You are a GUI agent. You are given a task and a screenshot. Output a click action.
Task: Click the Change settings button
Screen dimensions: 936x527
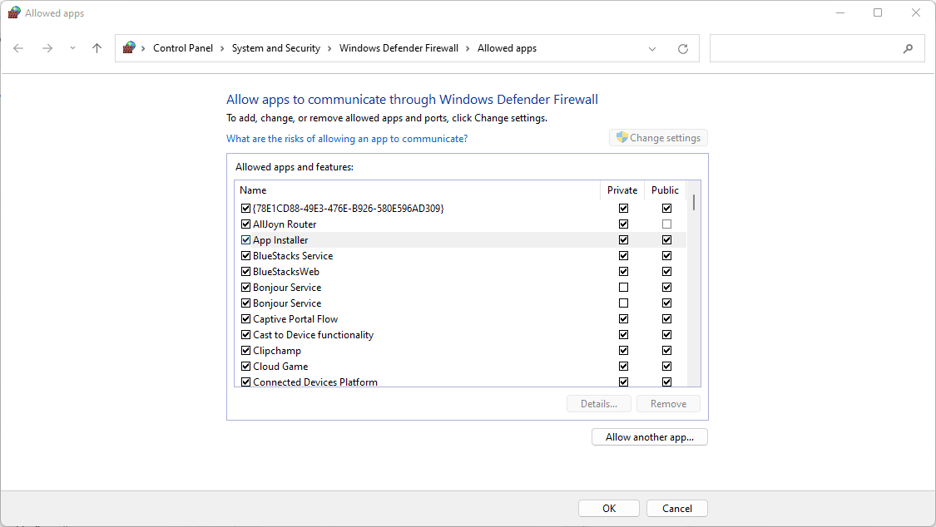(658, 138)
